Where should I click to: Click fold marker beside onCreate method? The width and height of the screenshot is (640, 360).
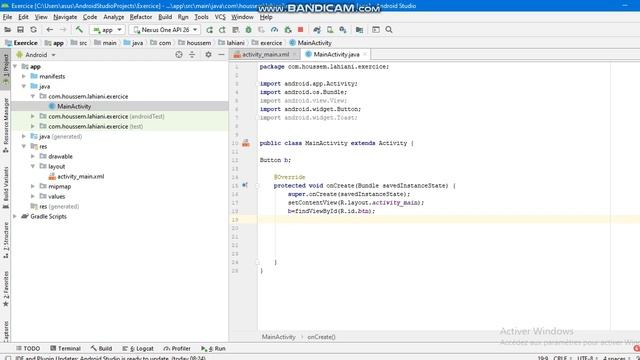258,186
